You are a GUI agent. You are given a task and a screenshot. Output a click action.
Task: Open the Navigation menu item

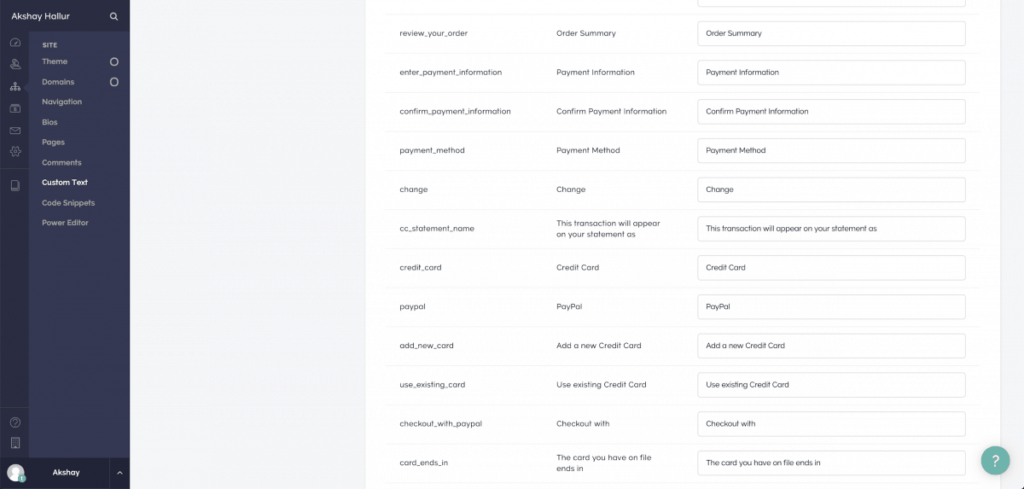point(62,102)
